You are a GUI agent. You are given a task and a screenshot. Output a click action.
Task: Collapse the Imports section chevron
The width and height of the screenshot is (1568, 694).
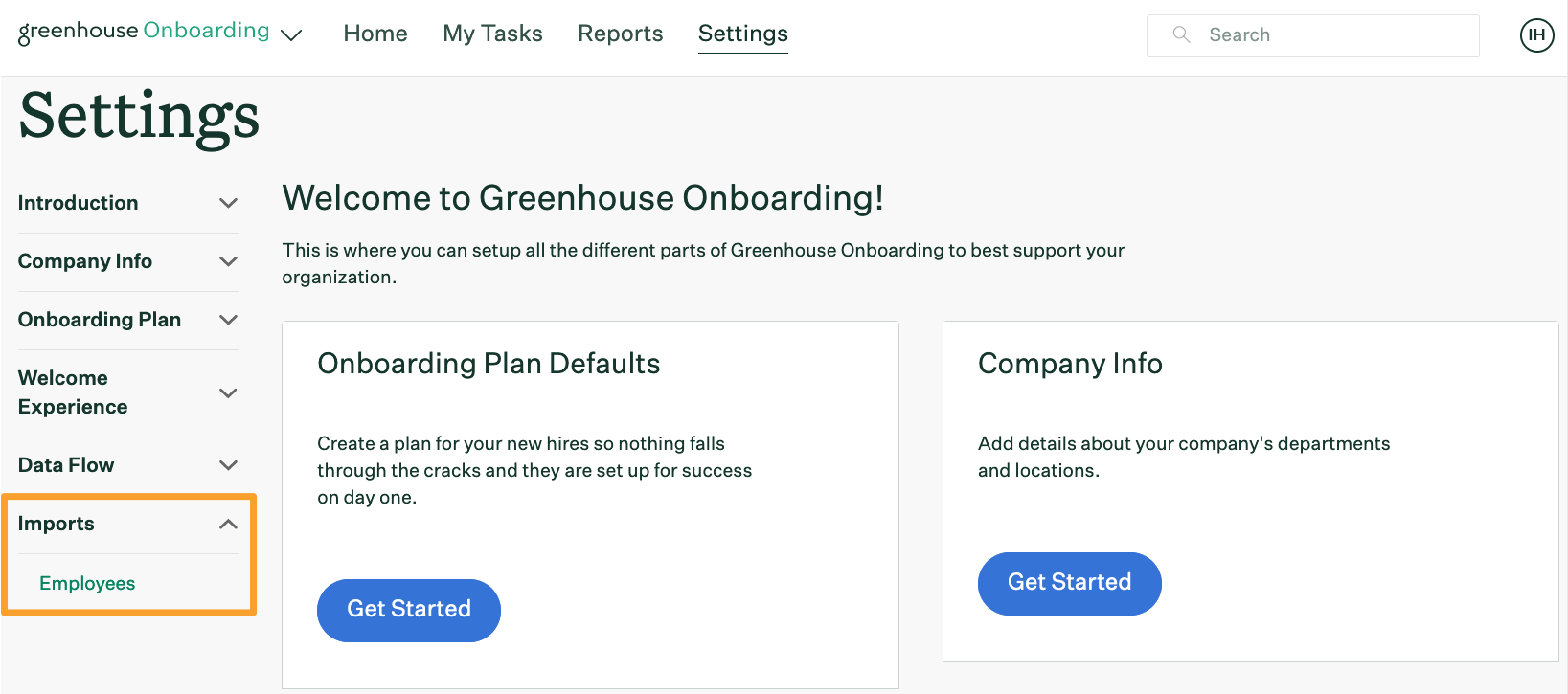(228, 524)
